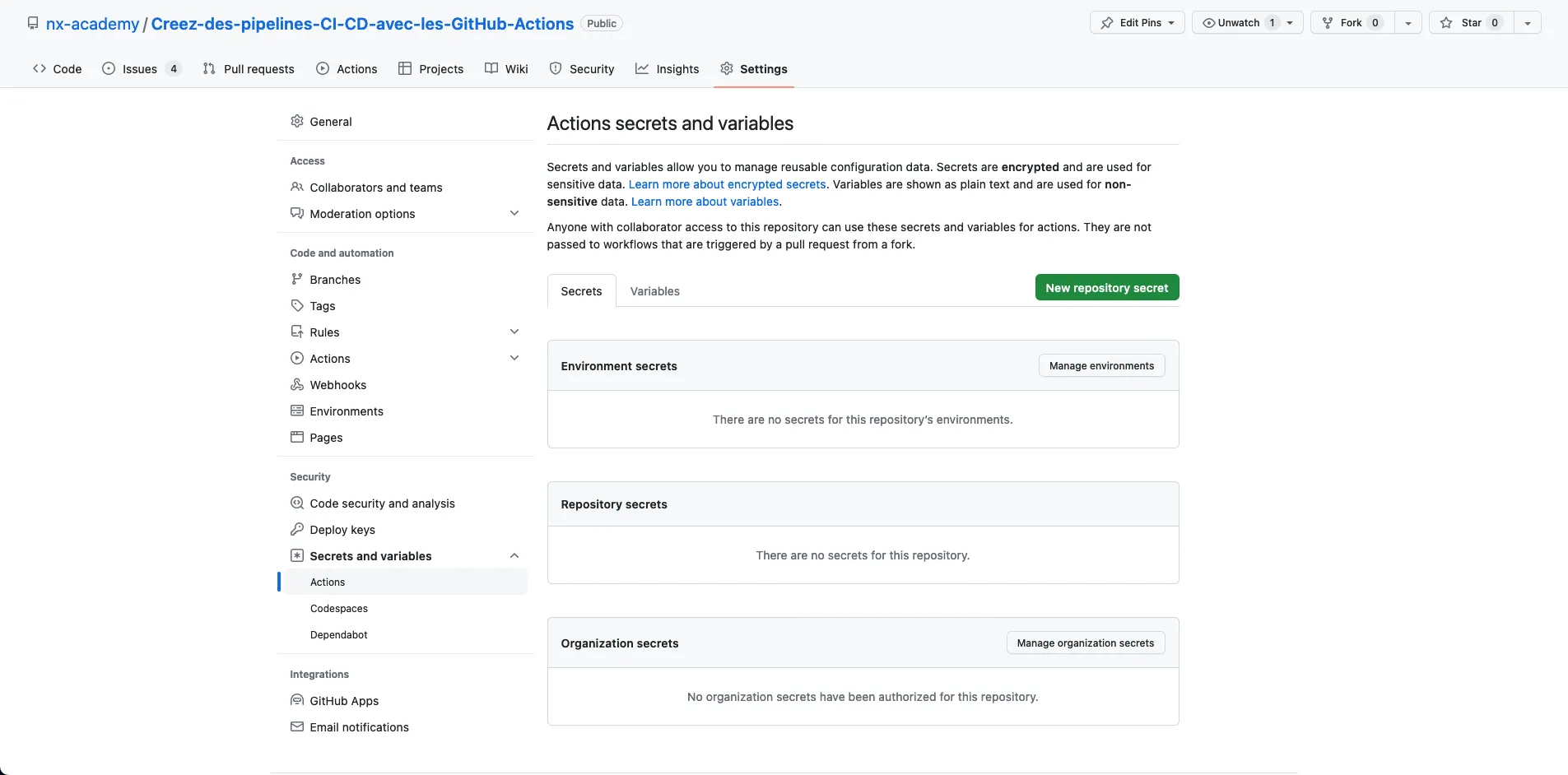
Task: Click the Deploy keys key icon
Action: pyautogui.click(x=297, y=530)
